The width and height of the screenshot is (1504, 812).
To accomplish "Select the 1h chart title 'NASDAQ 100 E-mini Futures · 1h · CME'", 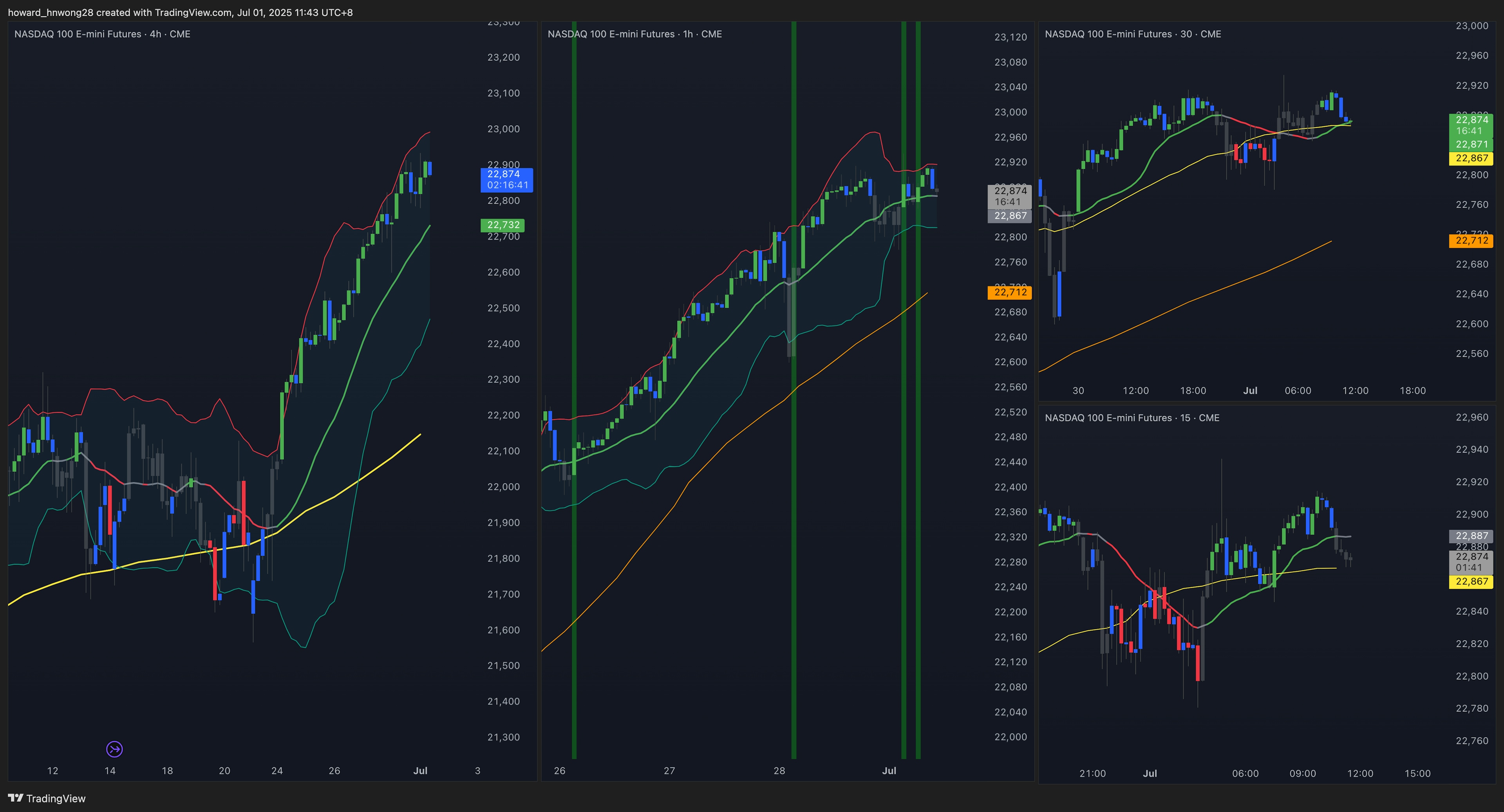I will tap(634, 34).
